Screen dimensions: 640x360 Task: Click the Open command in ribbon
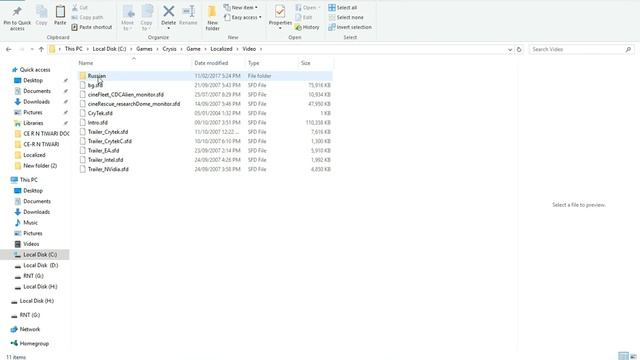(307, 8)
